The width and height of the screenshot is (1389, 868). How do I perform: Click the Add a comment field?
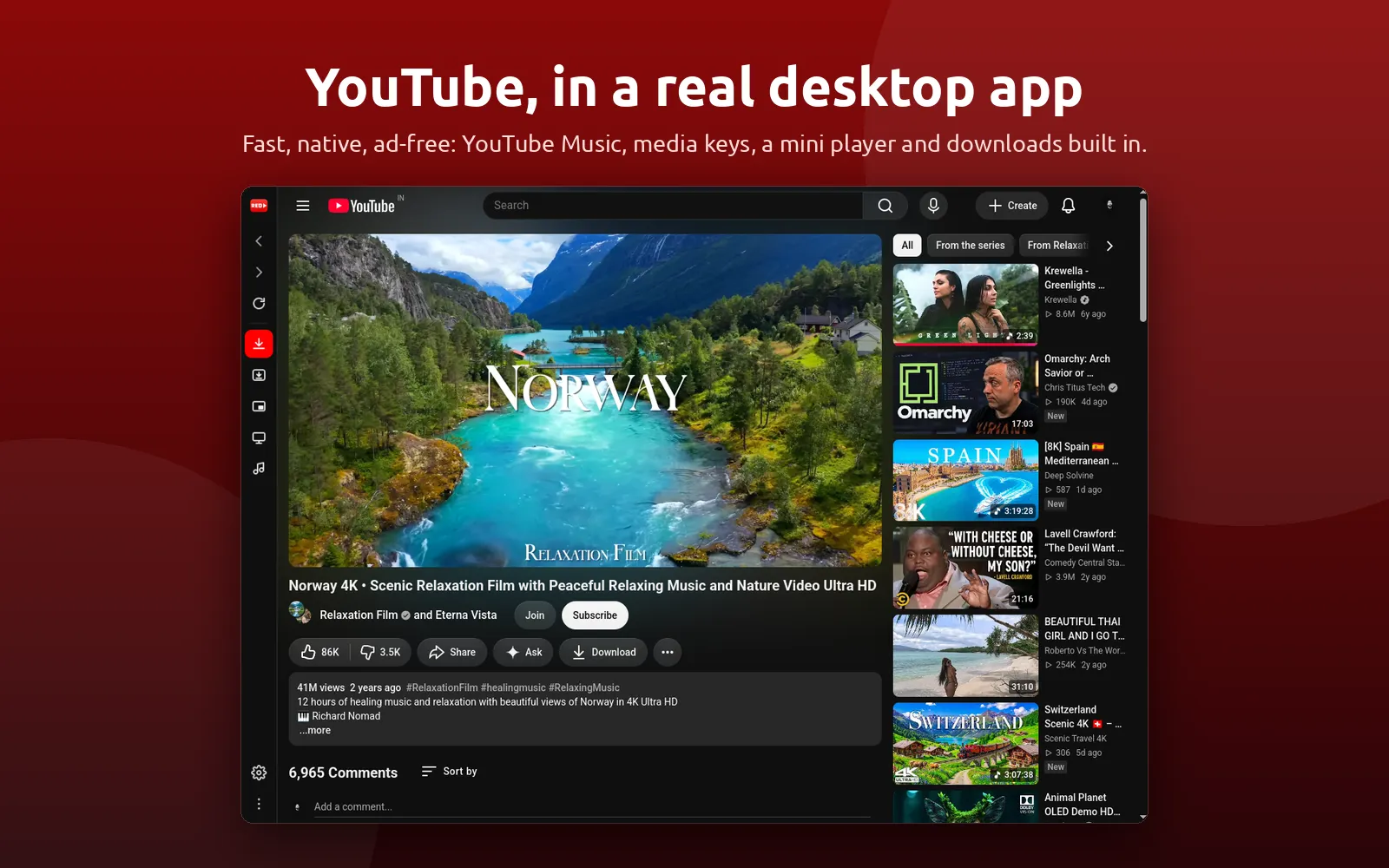tap(592, 807)
